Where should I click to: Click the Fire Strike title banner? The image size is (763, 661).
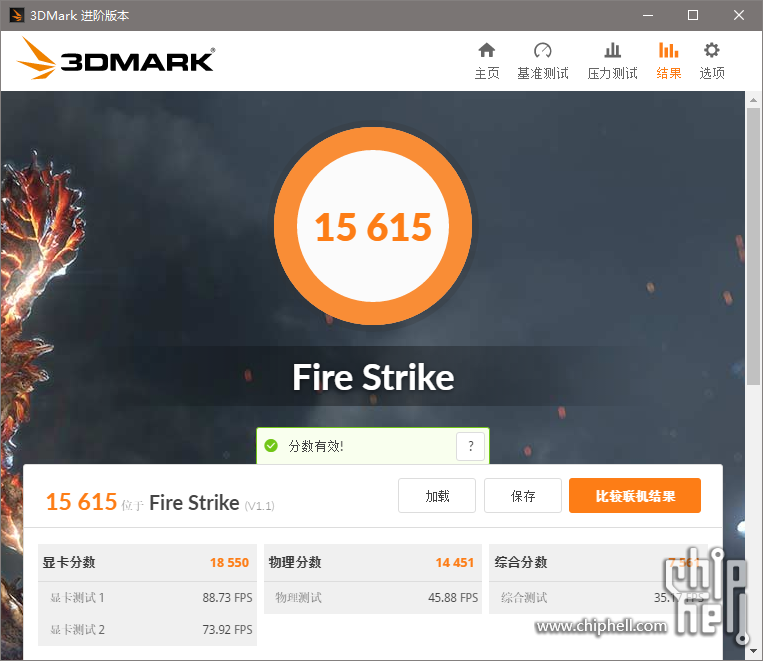373,377
